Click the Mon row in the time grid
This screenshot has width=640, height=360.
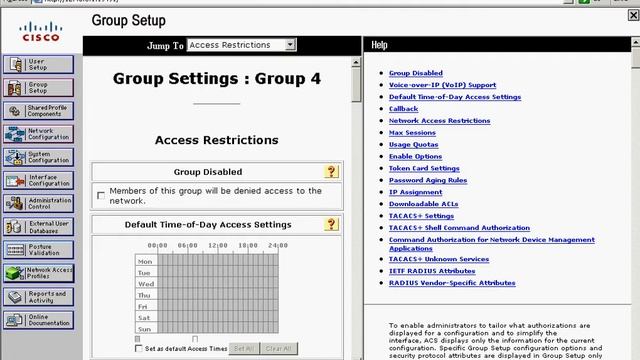point(218,261)
